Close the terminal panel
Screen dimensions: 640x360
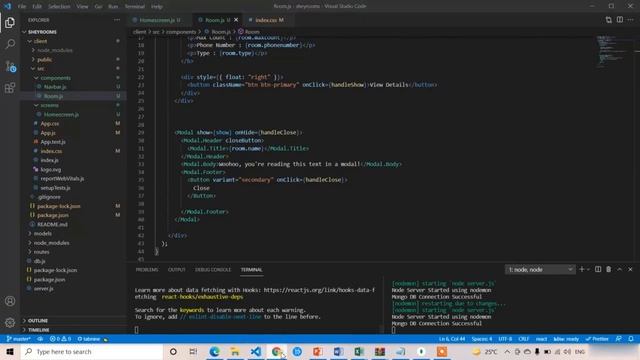(630, 269)
